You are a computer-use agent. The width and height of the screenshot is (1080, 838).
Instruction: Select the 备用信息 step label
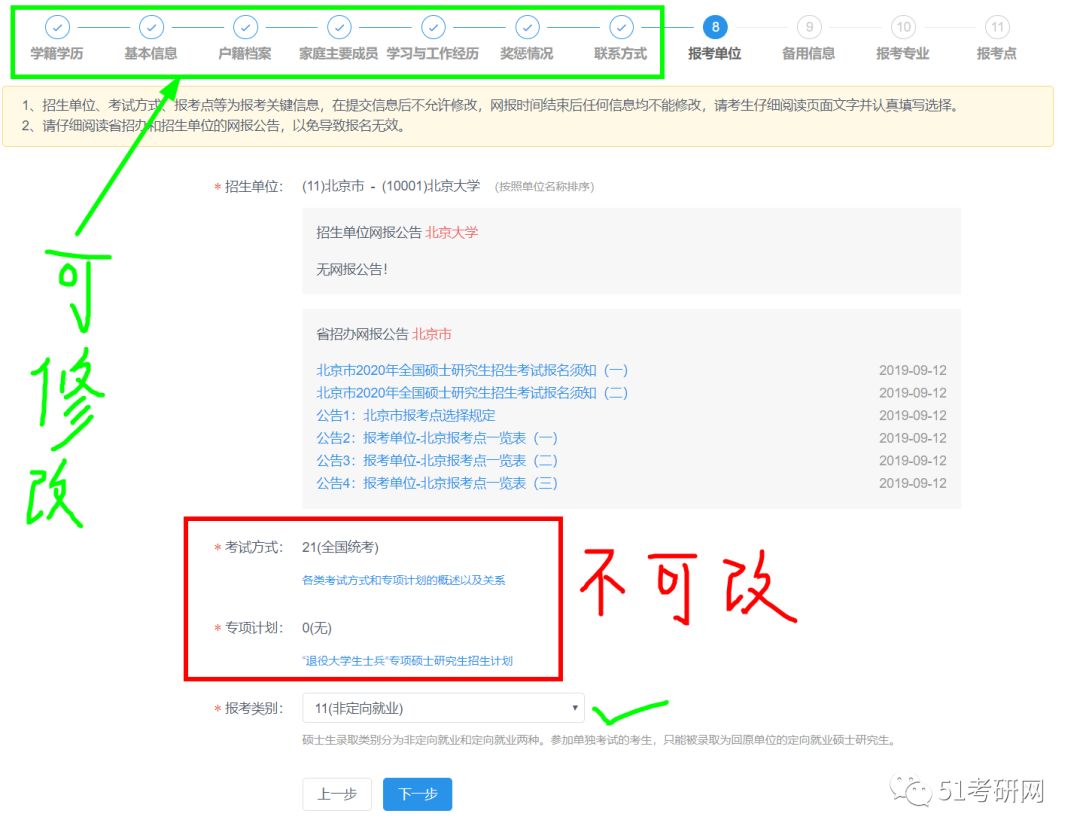(809, 54)
